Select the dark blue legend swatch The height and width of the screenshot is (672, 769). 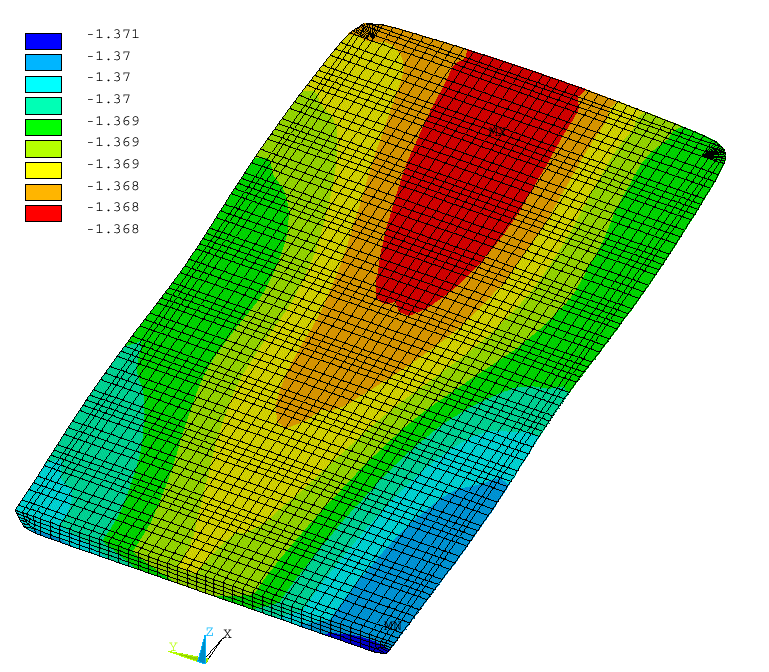[x=43, y=41]
